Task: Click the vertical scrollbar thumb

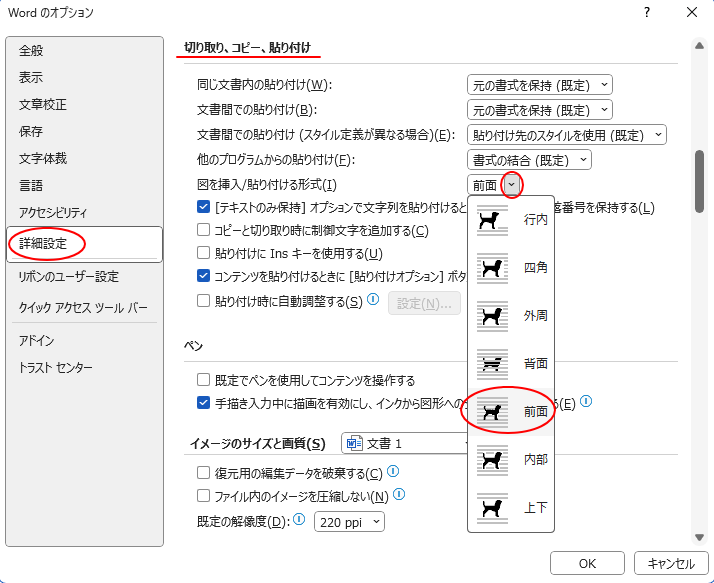Action: [699, 181]
